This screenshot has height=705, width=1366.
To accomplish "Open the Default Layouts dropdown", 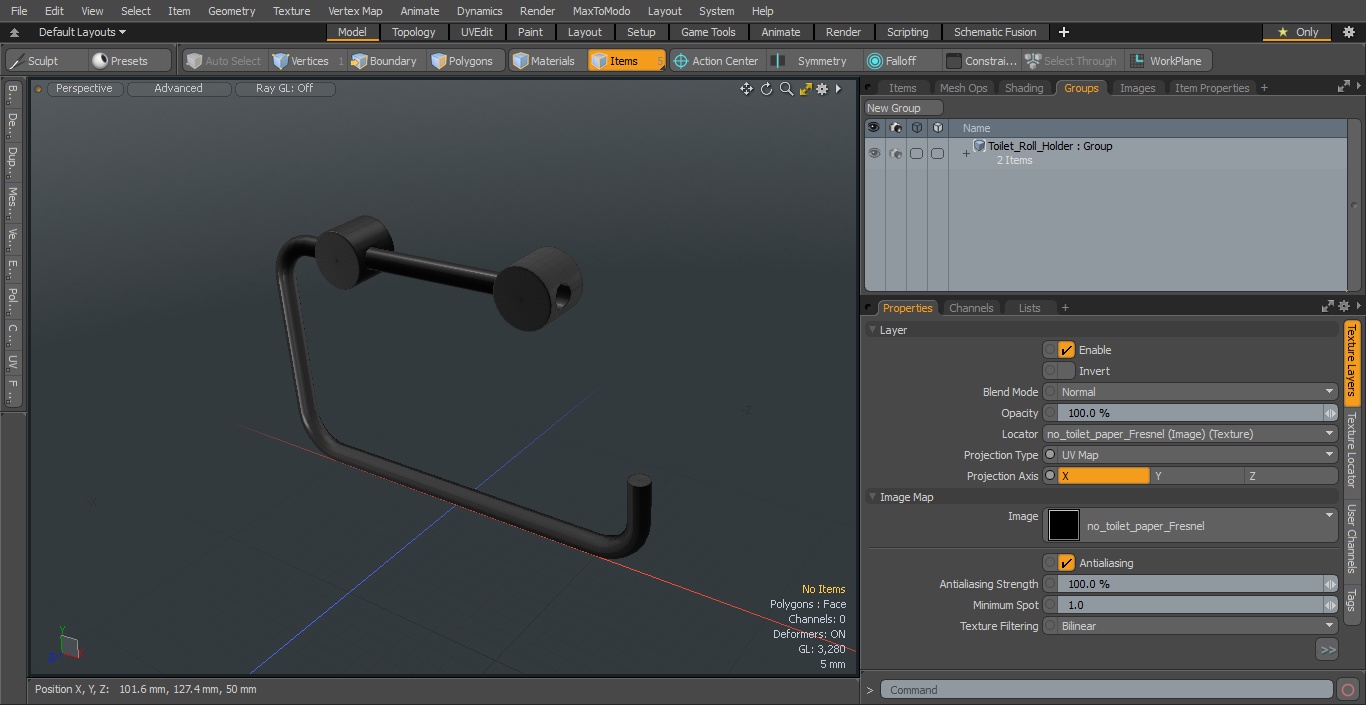I will (x=82, y=32).
